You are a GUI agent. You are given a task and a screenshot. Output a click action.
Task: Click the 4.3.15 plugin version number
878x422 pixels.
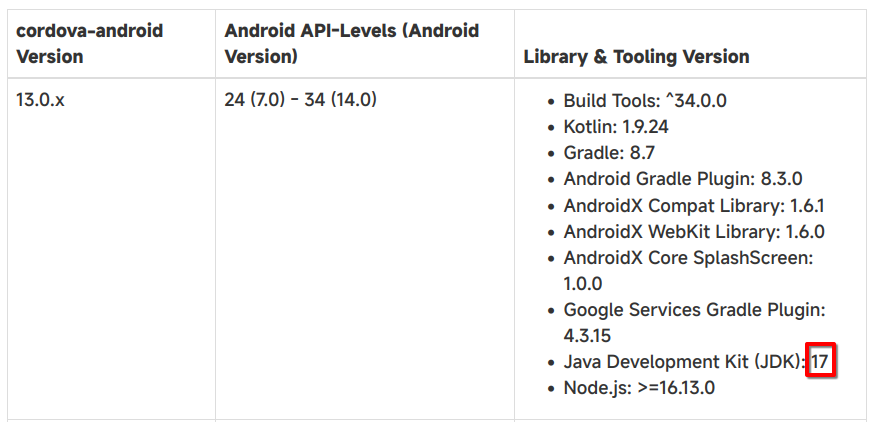tap(588, 335)
